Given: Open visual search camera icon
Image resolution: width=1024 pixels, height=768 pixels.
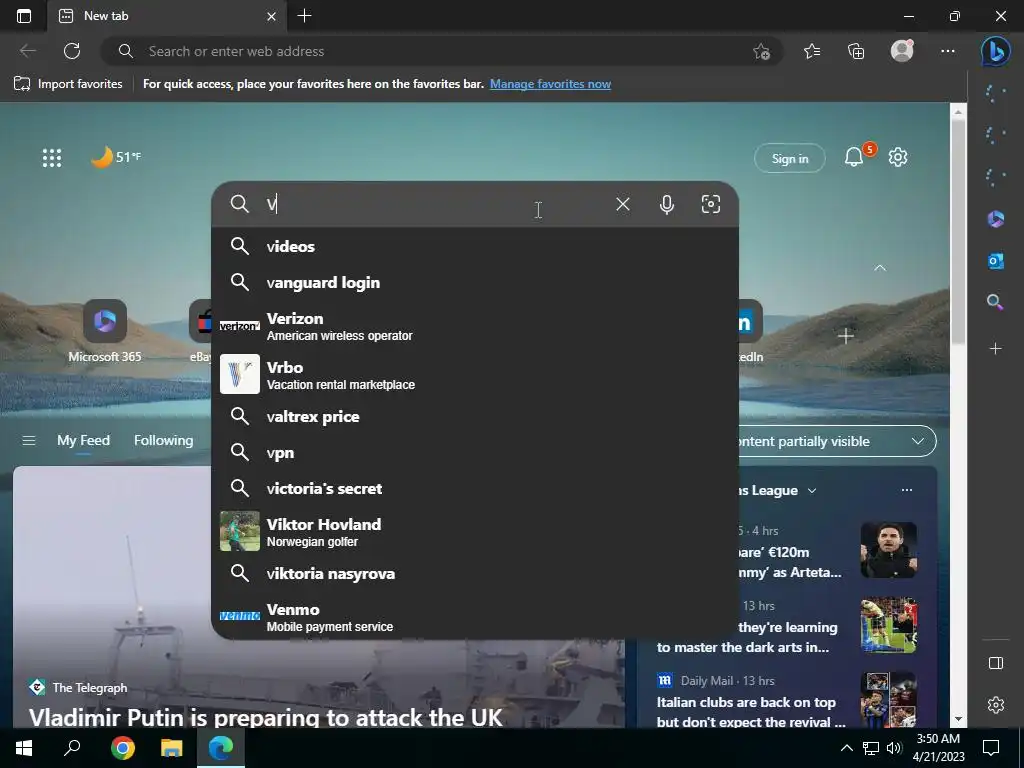Looking at the screenshot, I should [711, 204].
